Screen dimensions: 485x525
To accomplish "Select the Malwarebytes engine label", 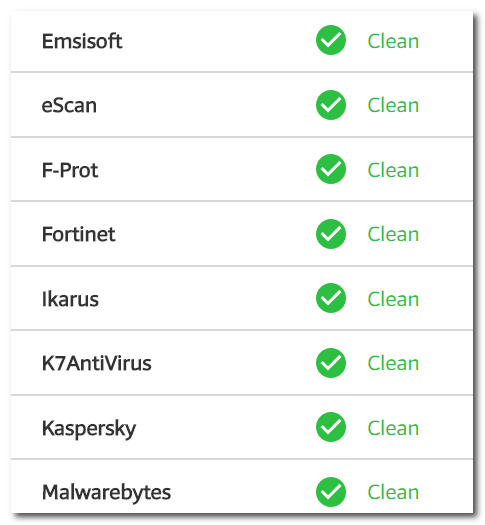I will click(106, 493).
